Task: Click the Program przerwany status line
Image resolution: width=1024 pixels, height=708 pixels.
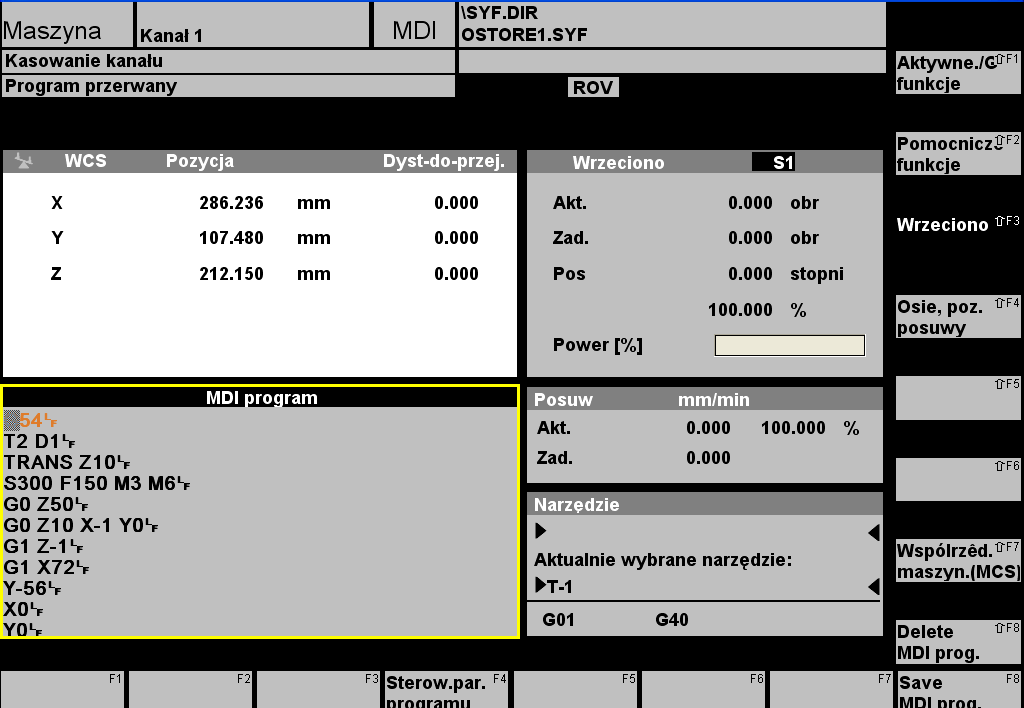Action: [229, 86]
